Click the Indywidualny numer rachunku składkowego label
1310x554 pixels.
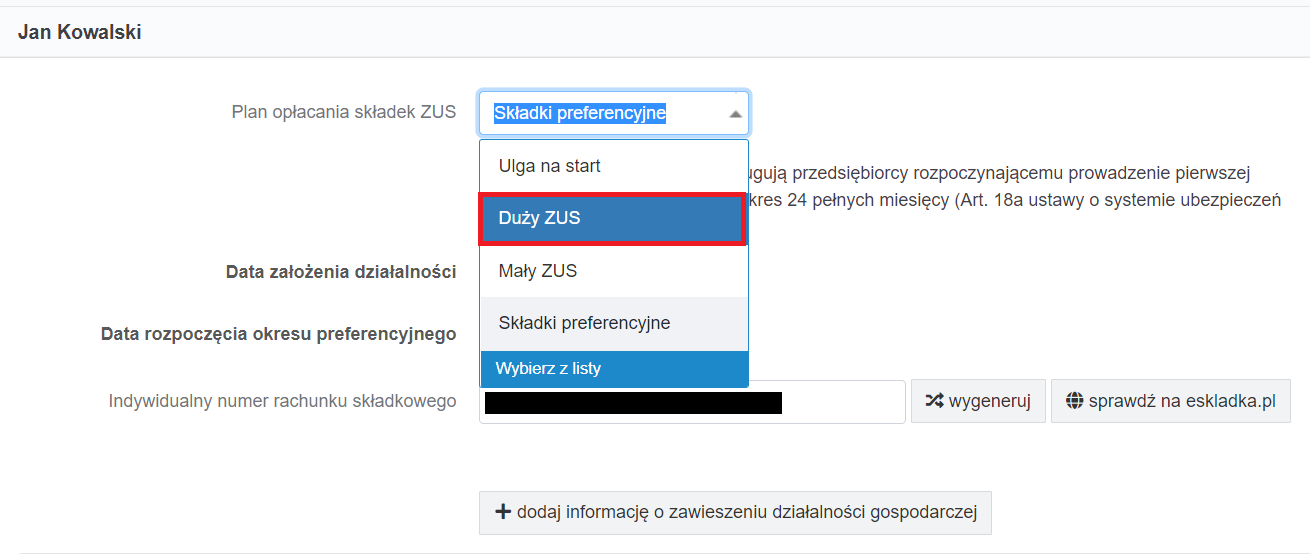pos(282,401)
